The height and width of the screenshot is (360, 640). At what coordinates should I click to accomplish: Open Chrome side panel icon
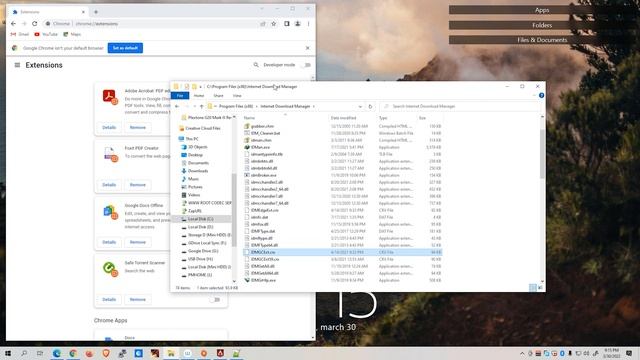pos(287,24)
